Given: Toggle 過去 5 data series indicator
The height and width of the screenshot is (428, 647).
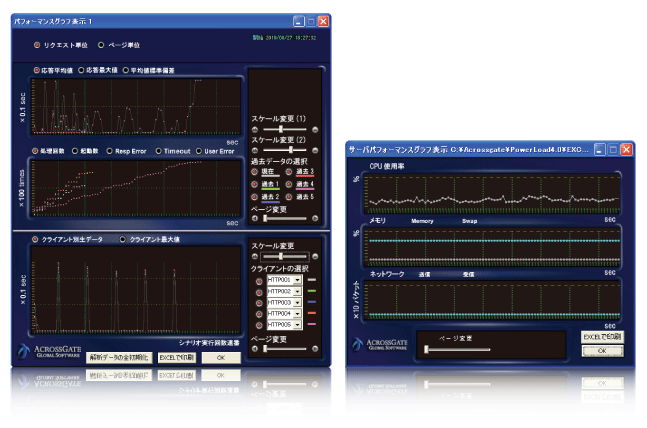Looking at the screenshot, I should coord(289,197).
